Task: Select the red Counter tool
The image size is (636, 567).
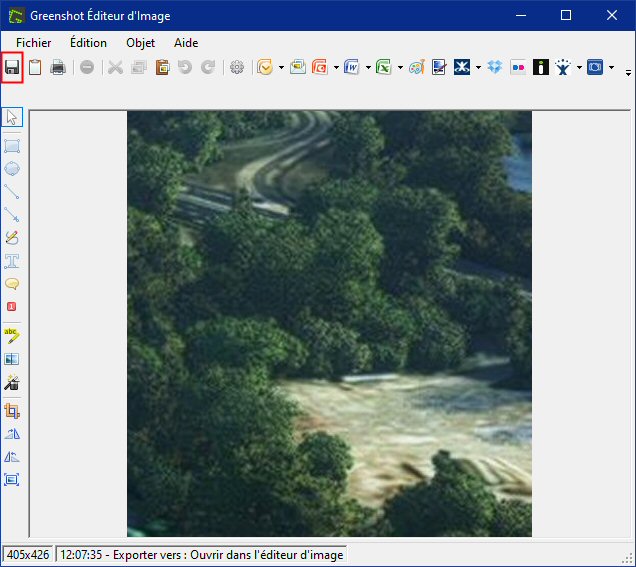Action: [x=12, y=307]
